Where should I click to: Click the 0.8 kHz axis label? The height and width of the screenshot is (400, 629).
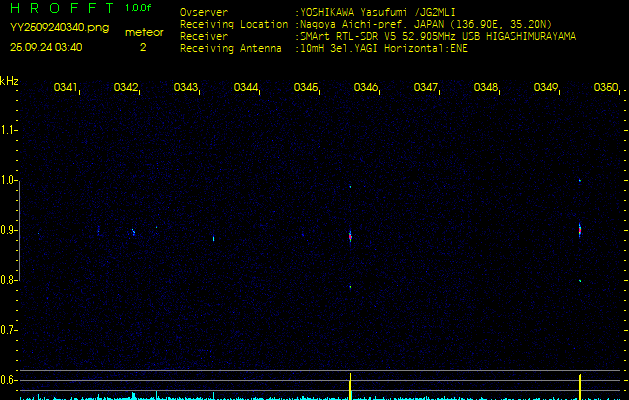pyautogui.click(x=8, y=280)
